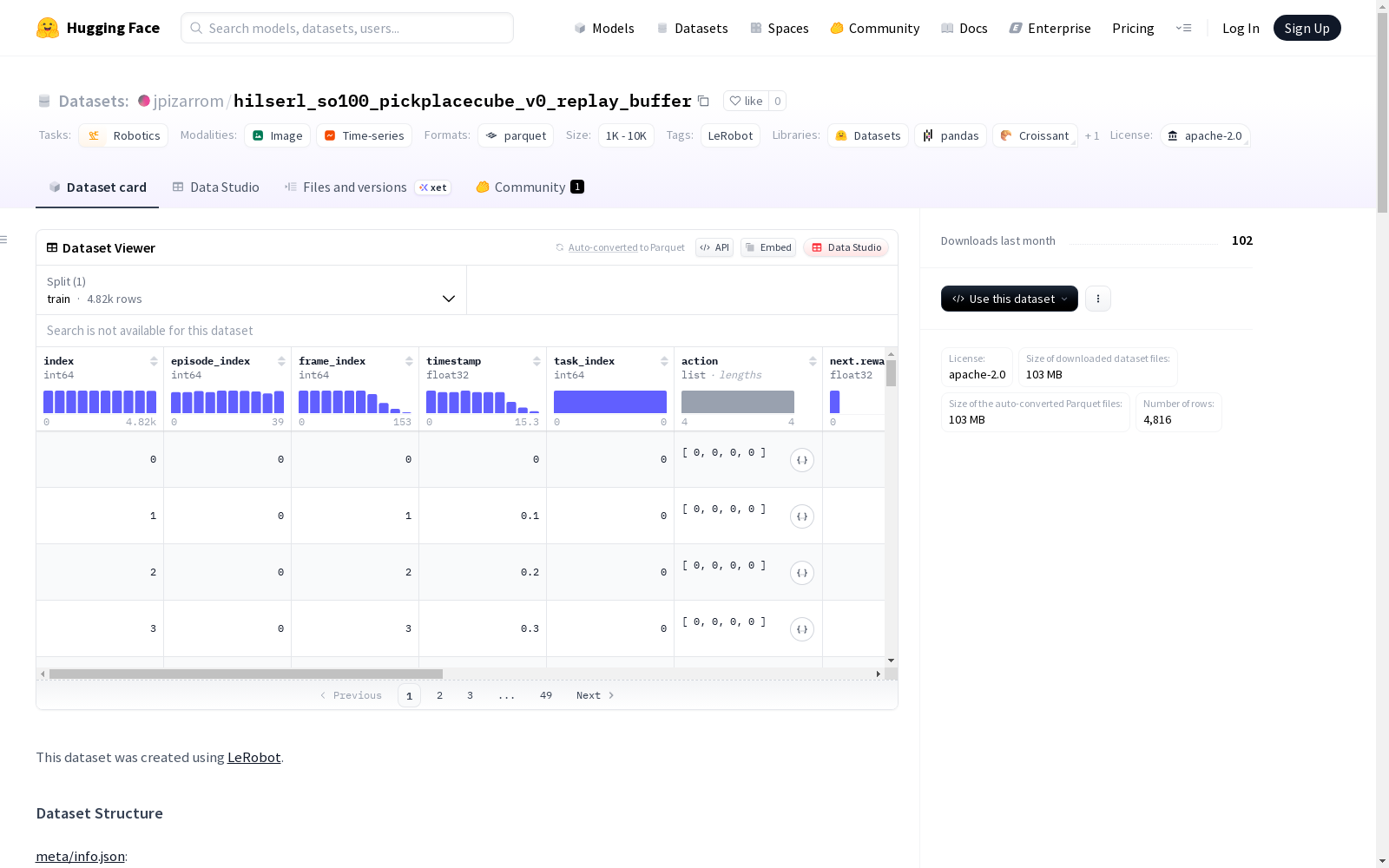Sort by the frame_index column

pyautogui.click(x=409, y=361)
